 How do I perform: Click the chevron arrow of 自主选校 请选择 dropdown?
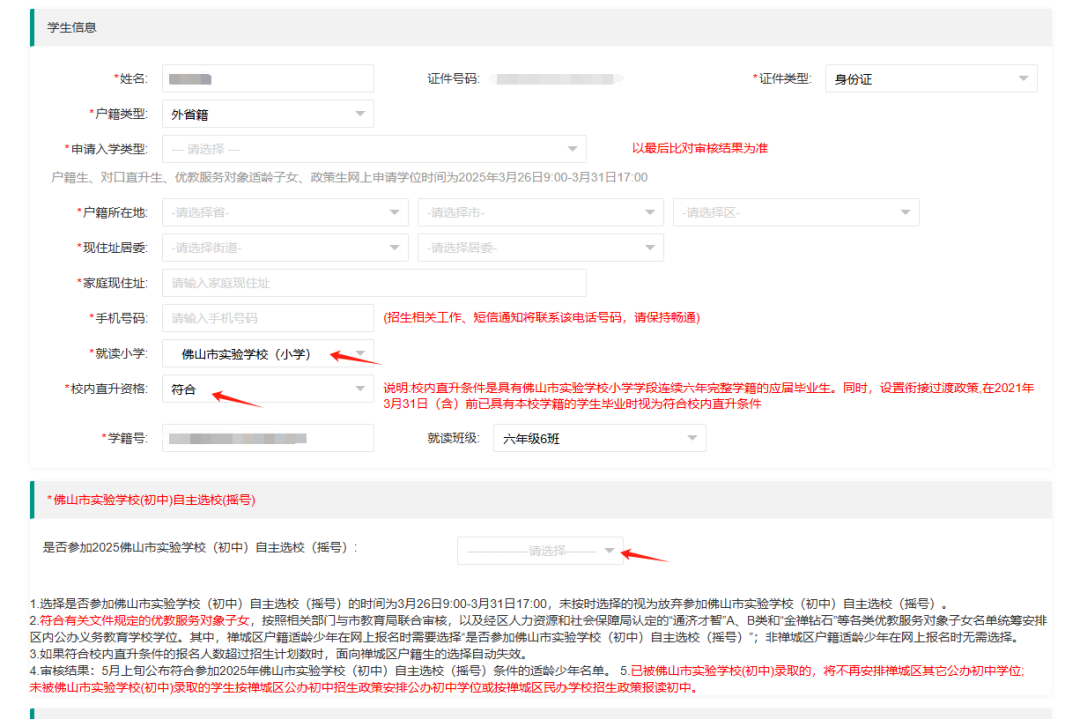609,550
